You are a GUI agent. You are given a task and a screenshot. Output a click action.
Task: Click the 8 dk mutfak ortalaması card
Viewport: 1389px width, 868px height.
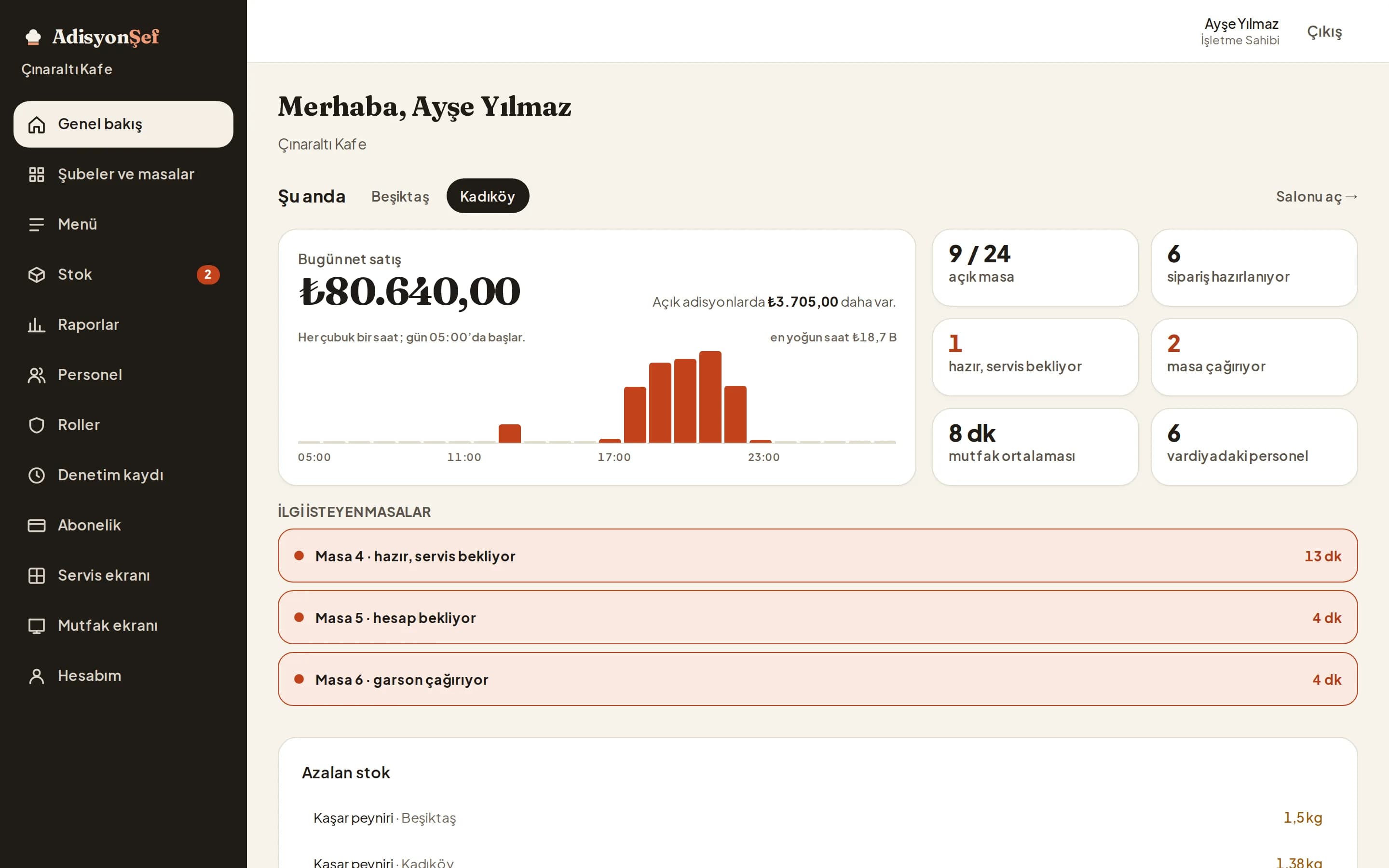click(x=1035, y=447)
